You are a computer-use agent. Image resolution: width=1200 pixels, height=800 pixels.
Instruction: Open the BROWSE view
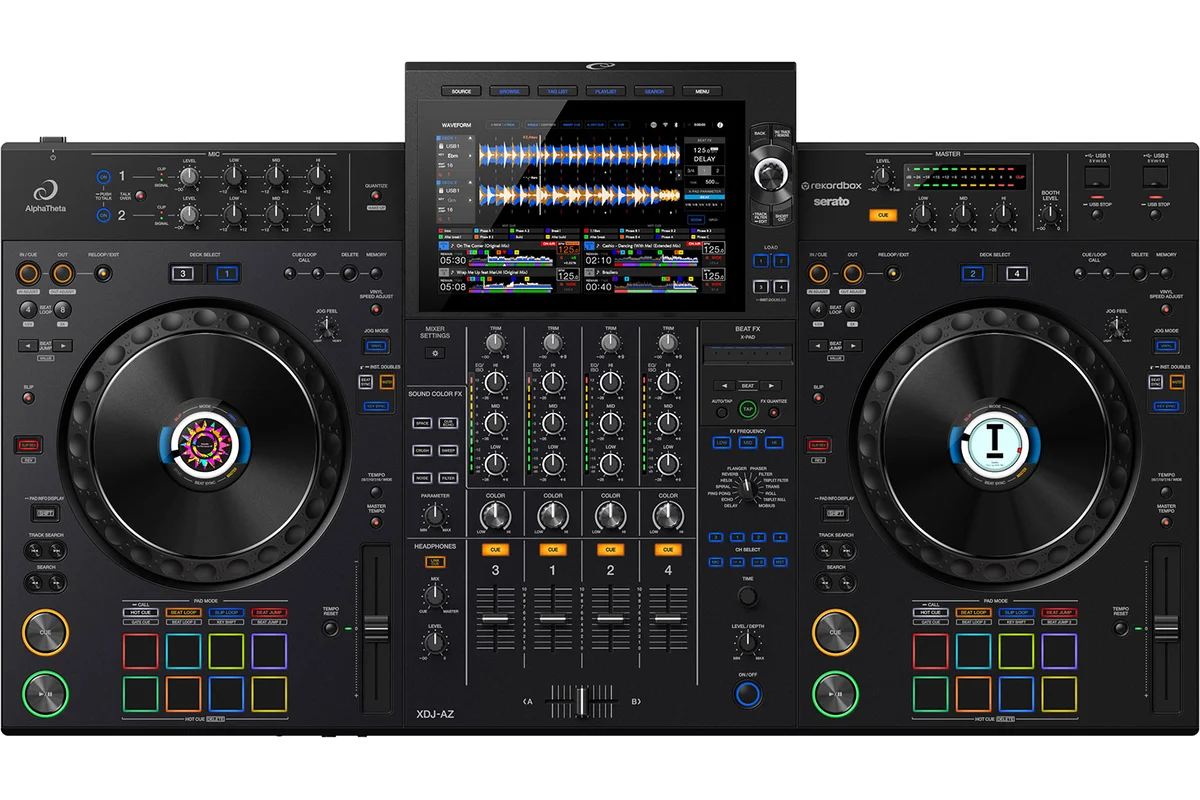pyautogui.click(x=509, y=91)
